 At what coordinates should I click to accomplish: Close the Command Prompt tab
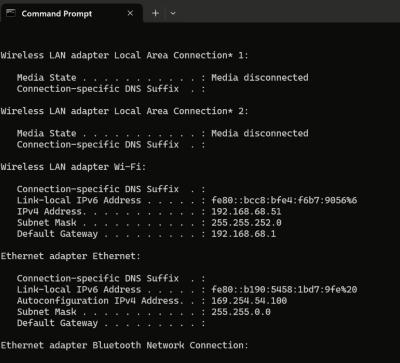pos(130,13)
